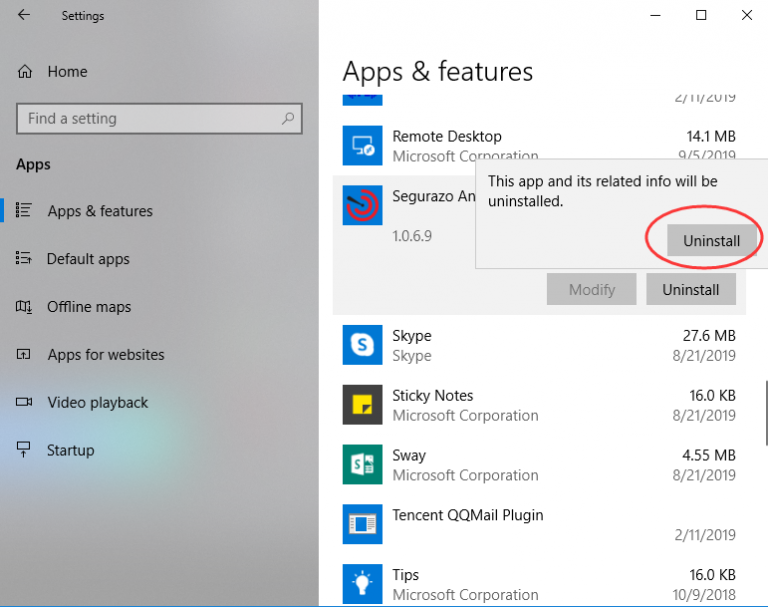Image resolution: width=768 pixels, height=607 pixels.
Task: Select the Skype app icon
Action: [362, 345]
